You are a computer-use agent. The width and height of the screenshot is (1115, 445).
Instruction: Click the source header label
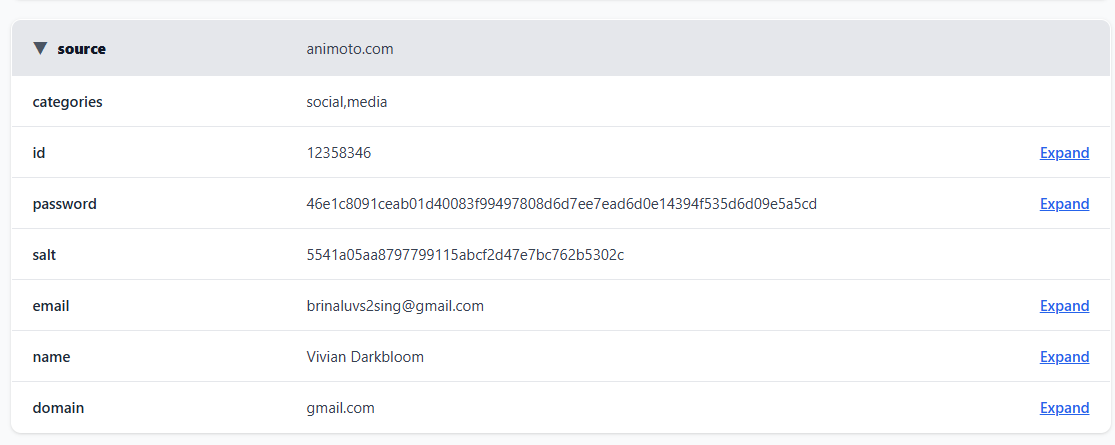coord(81,49)
